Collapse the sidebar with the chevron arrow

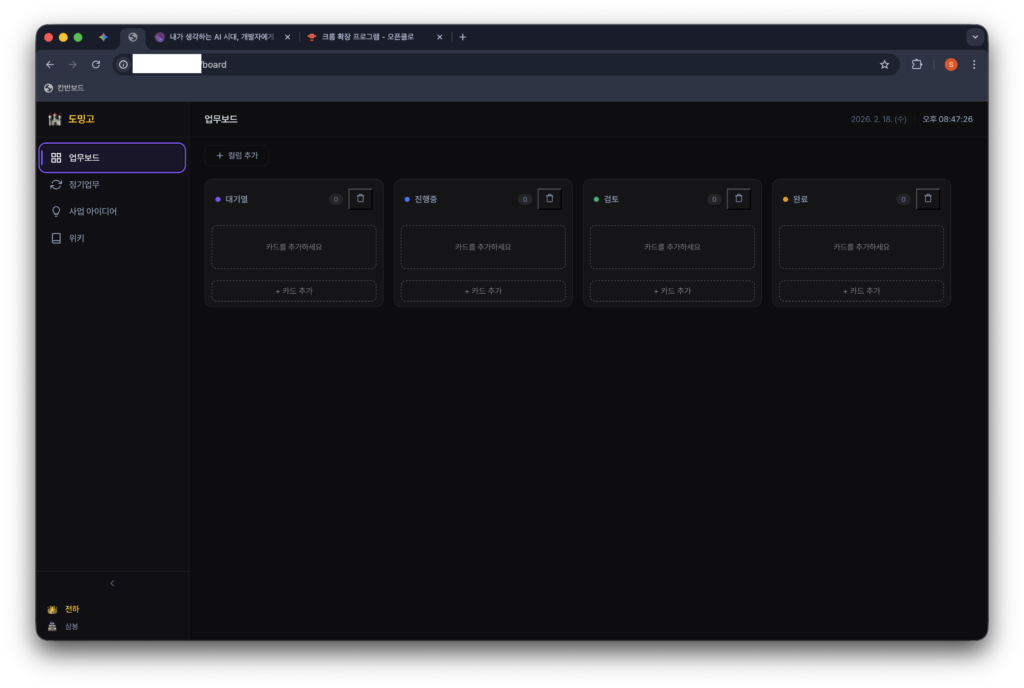coord(112,583)
